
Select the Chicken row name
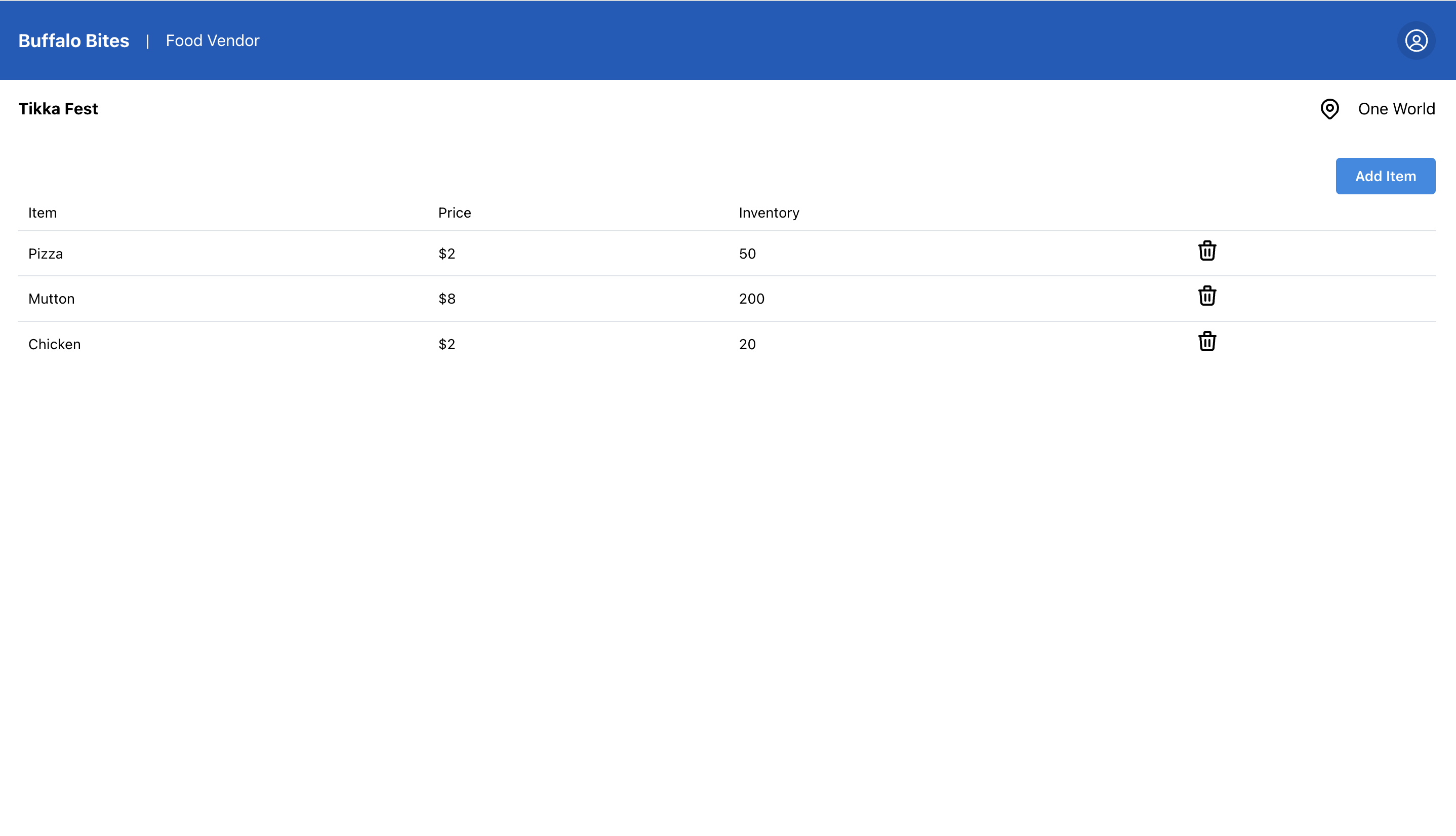coord(55,345)
